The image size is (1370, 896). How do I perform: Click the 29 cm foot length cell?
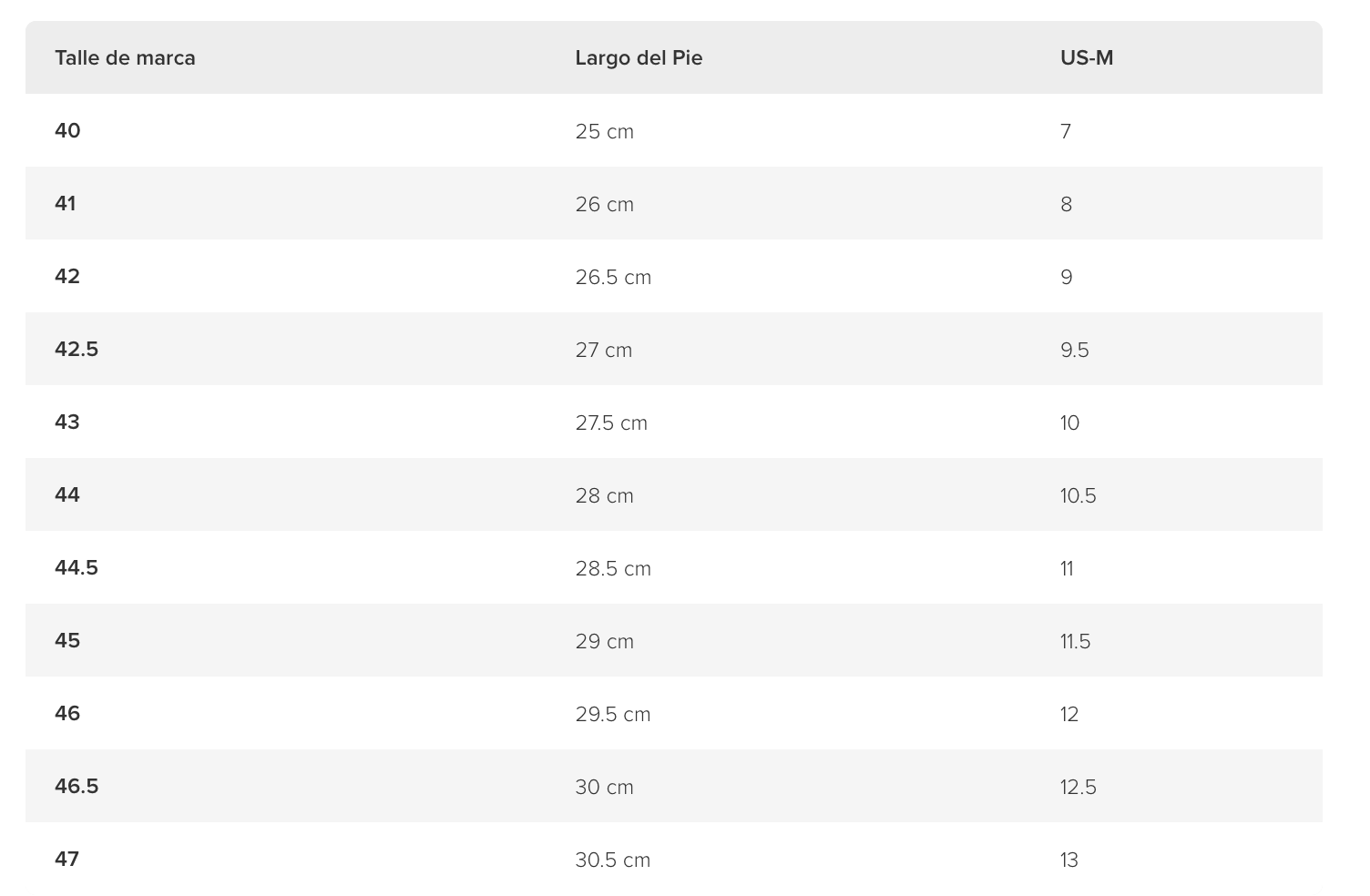coord(604,641)
